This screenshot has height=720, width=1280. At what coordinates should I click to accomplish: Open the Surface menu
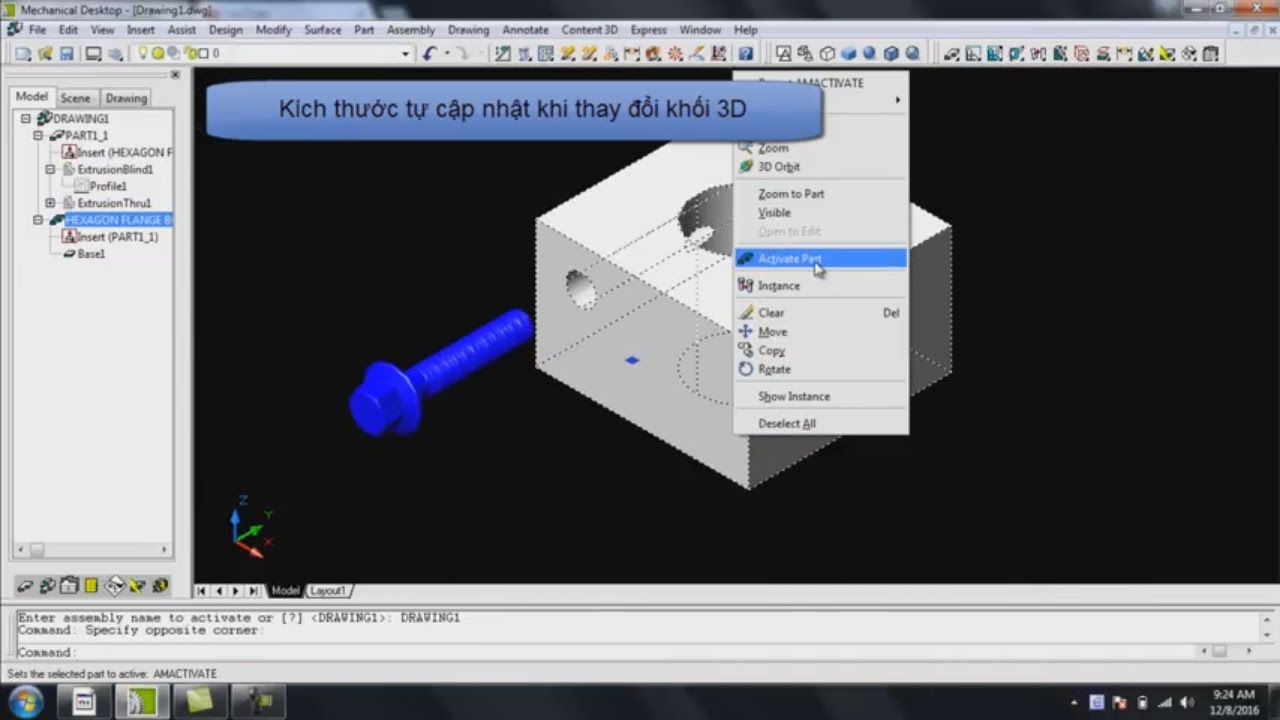[323, 30]
